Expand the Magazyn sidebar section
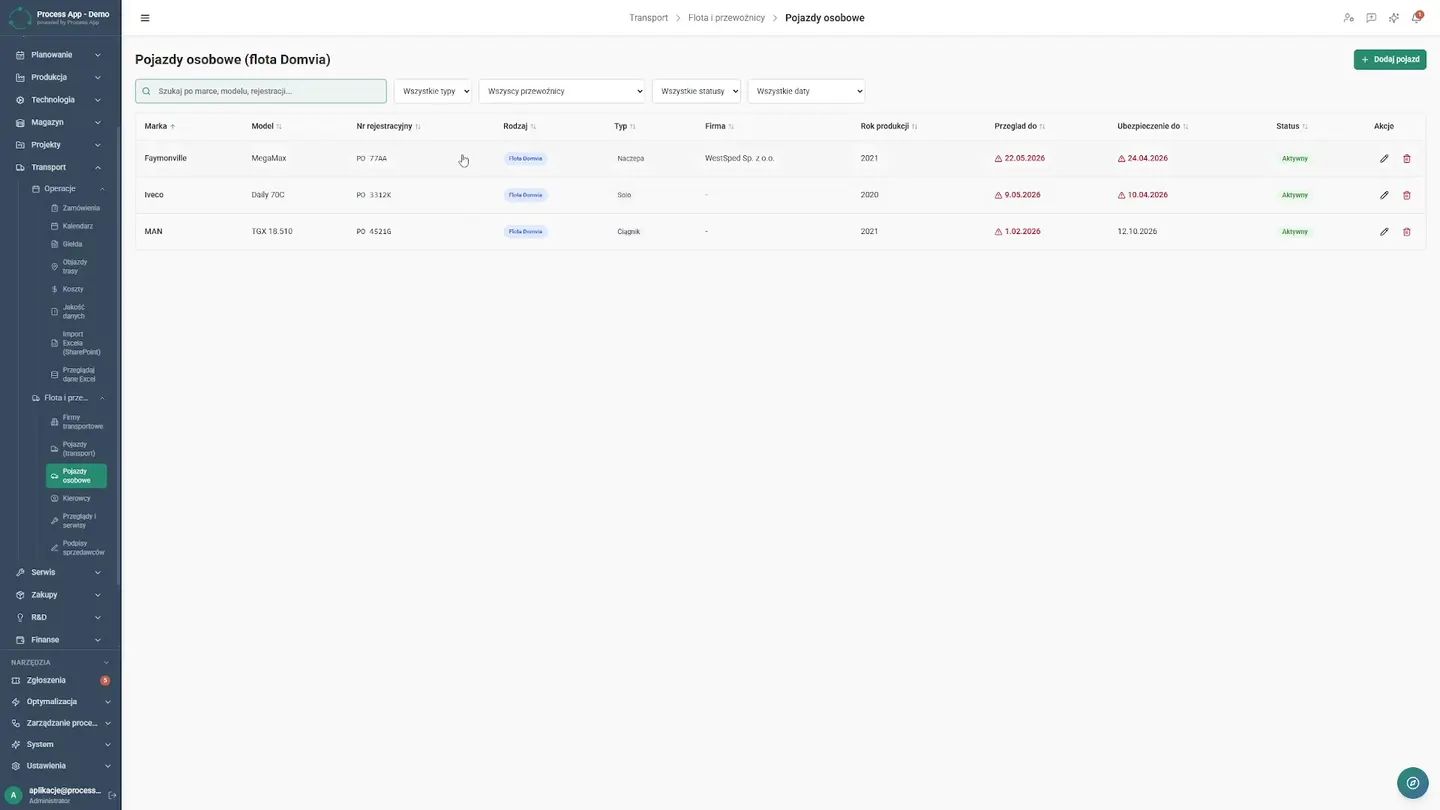The width and height of the screenshot is (1440, 810). point(60,122)
